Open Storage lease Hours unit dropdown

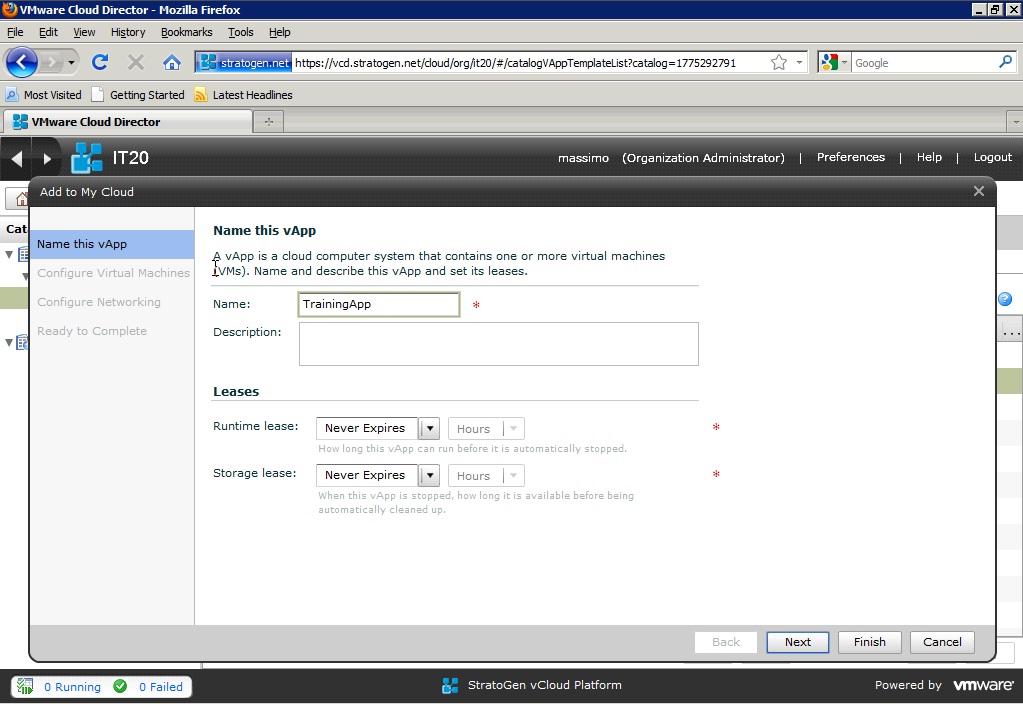click(x=486, y=476)
